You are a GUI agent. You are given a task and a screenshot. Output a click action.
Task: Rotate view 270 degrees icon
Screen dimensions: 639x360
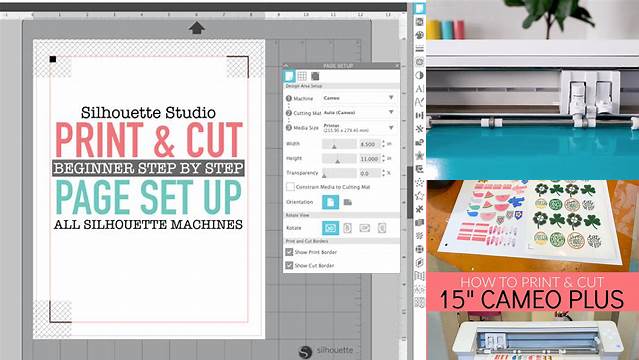click(382, 228)
